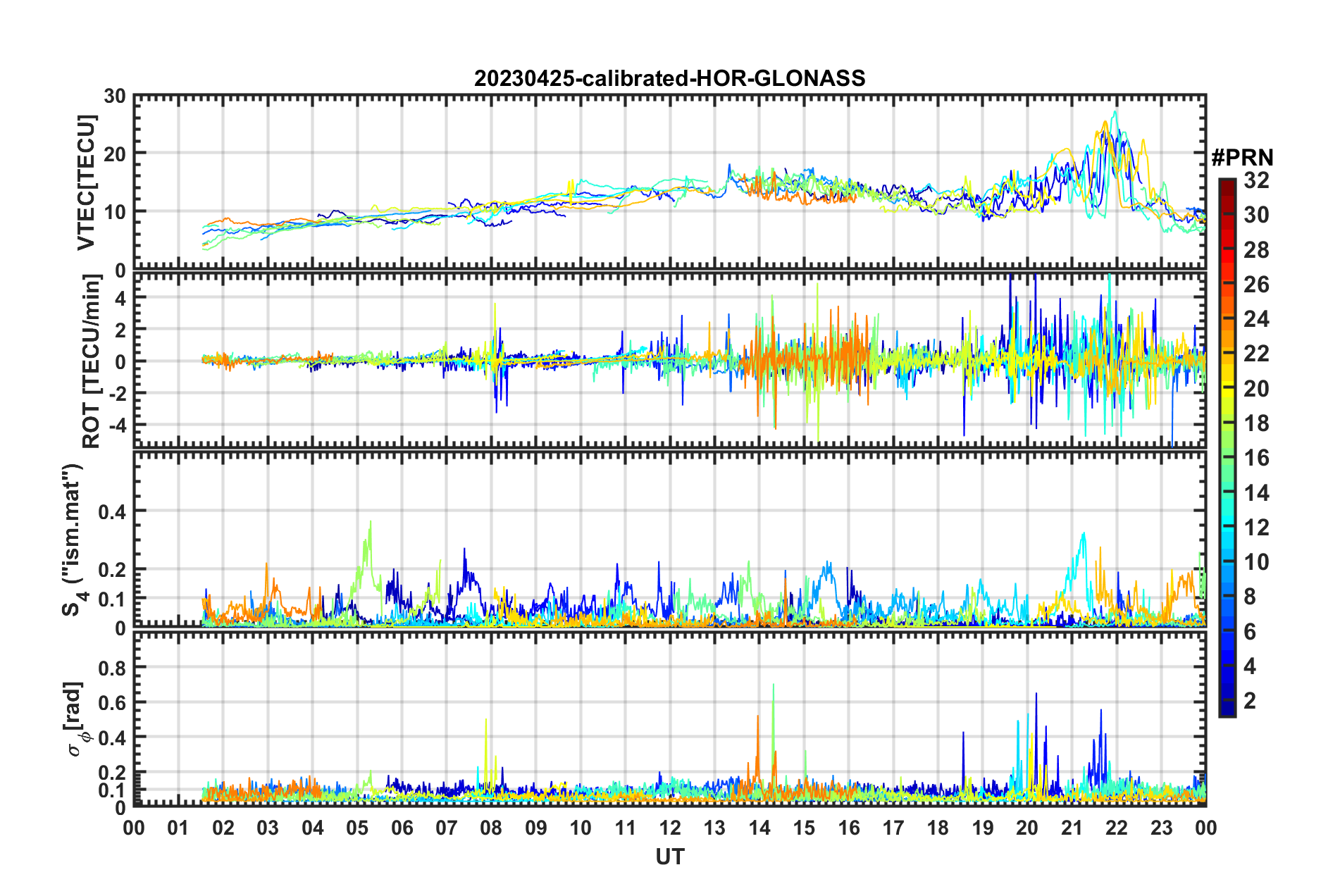Image resolution: width=1340 pixels, height=896 pixels.
Task: Click the ROT [TECU/min] axis label
Action: (92, 361)
